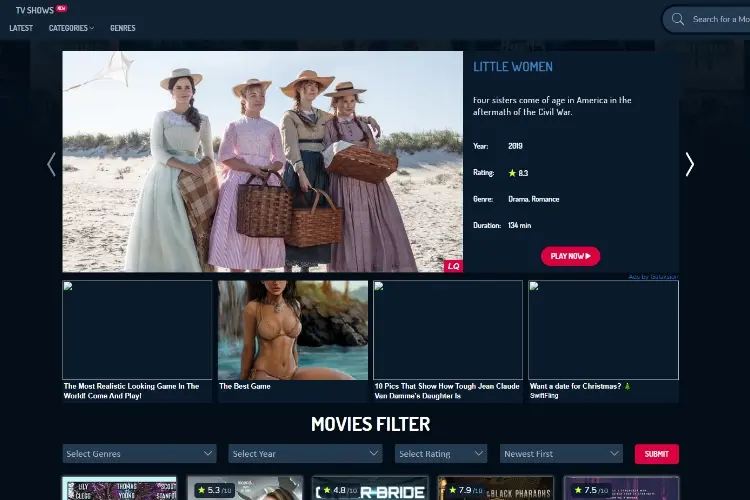
Task: Open the Black Pharaohs poster rated 7.9
Action: pyautogui.click(x=496, y=488)
